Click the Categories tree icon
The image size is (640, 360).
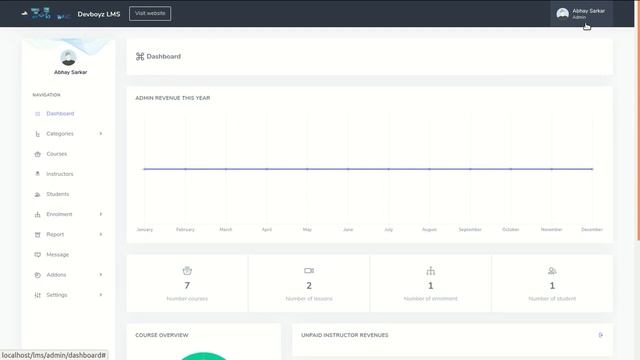click(38, 134)
